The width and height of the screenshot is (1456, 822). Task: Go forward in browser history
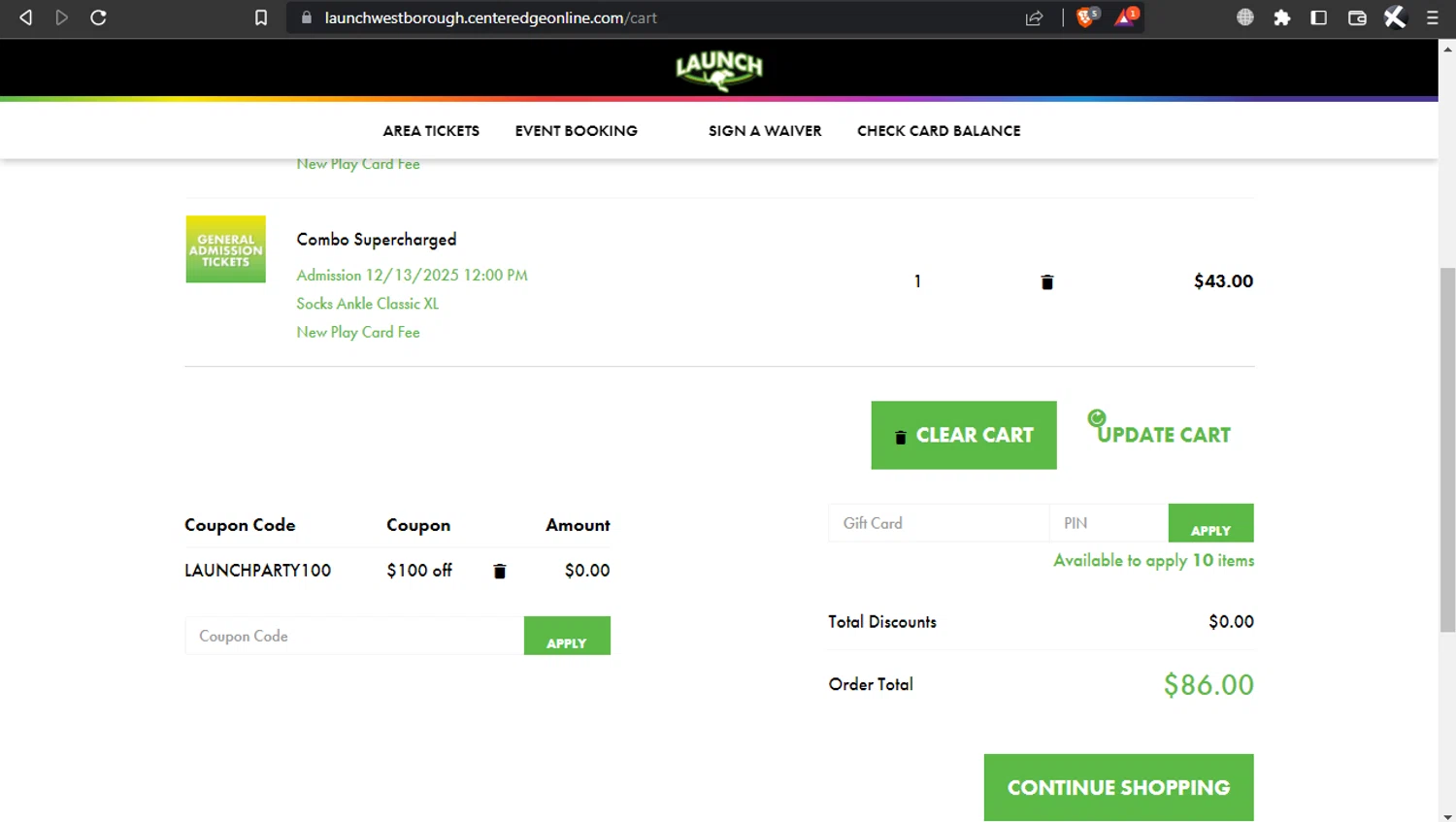(62, 17)
